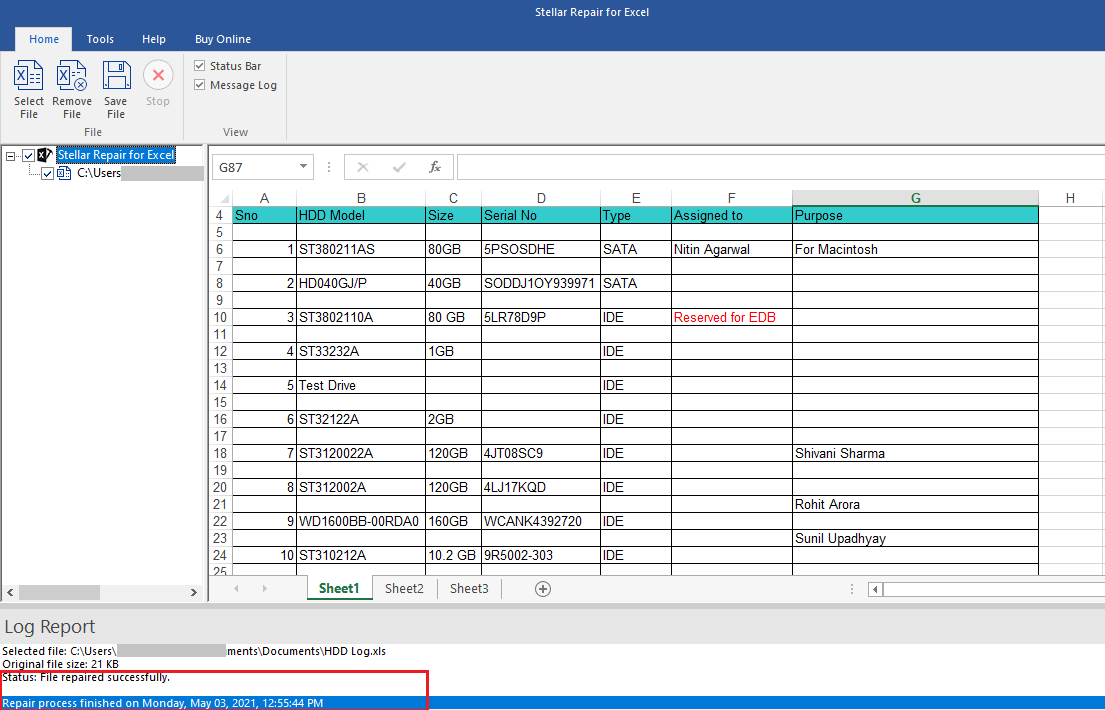Viewport: 1105px width, 710px height.
Task: Click the cell containing WD1600BB-00RDA0
Action: point(361,522)
